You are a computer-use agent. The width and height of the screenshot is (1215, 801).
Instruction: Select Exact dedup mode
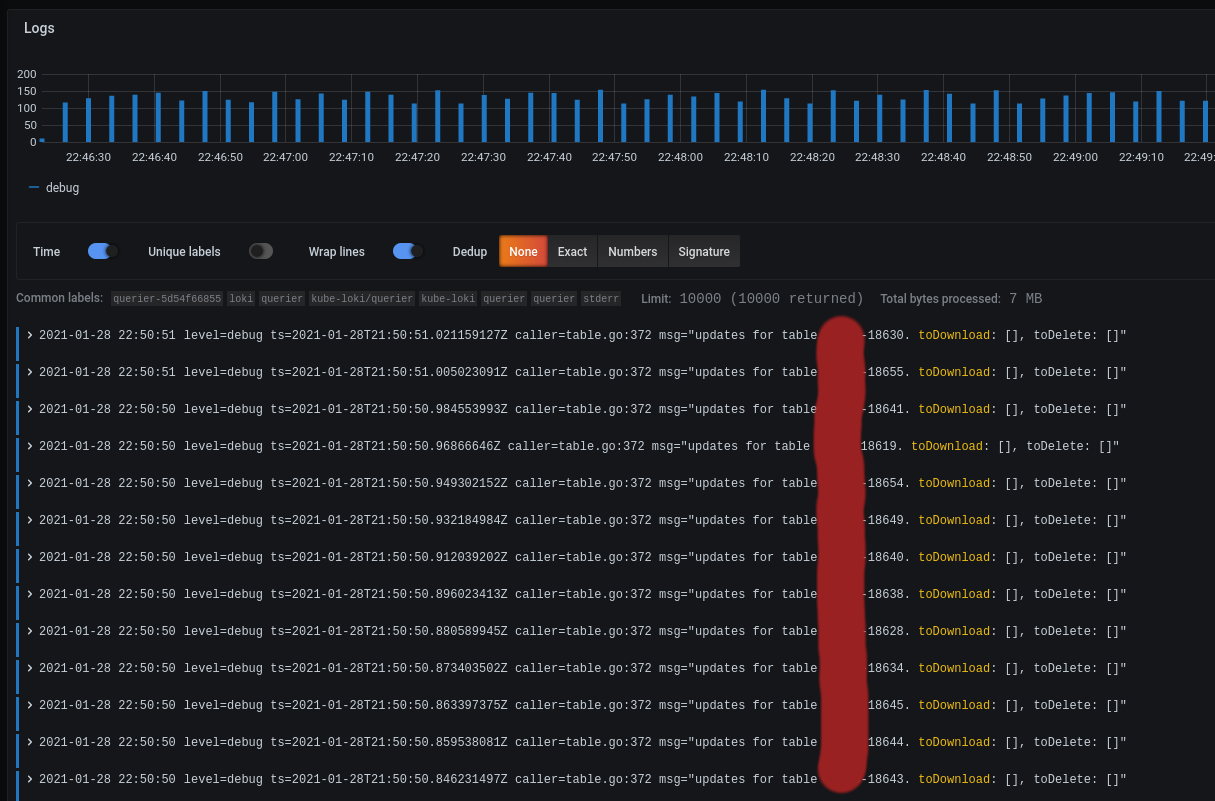(x=571, y=251)
